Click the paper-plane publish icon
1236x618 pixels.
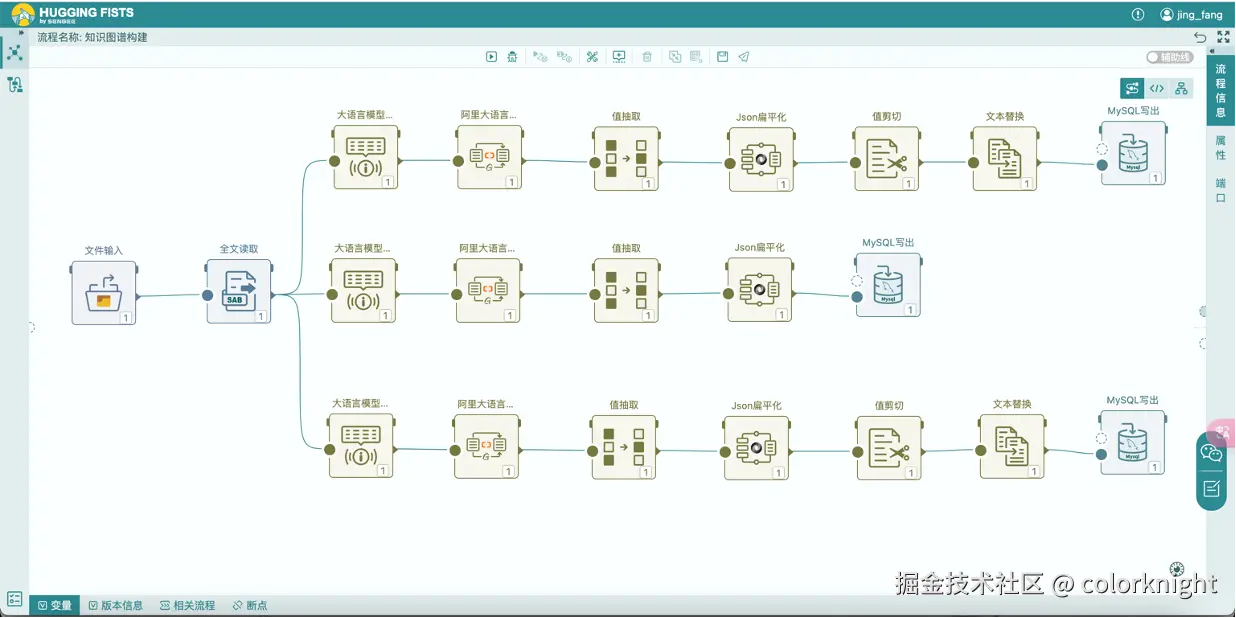click(x=744, y=57)
